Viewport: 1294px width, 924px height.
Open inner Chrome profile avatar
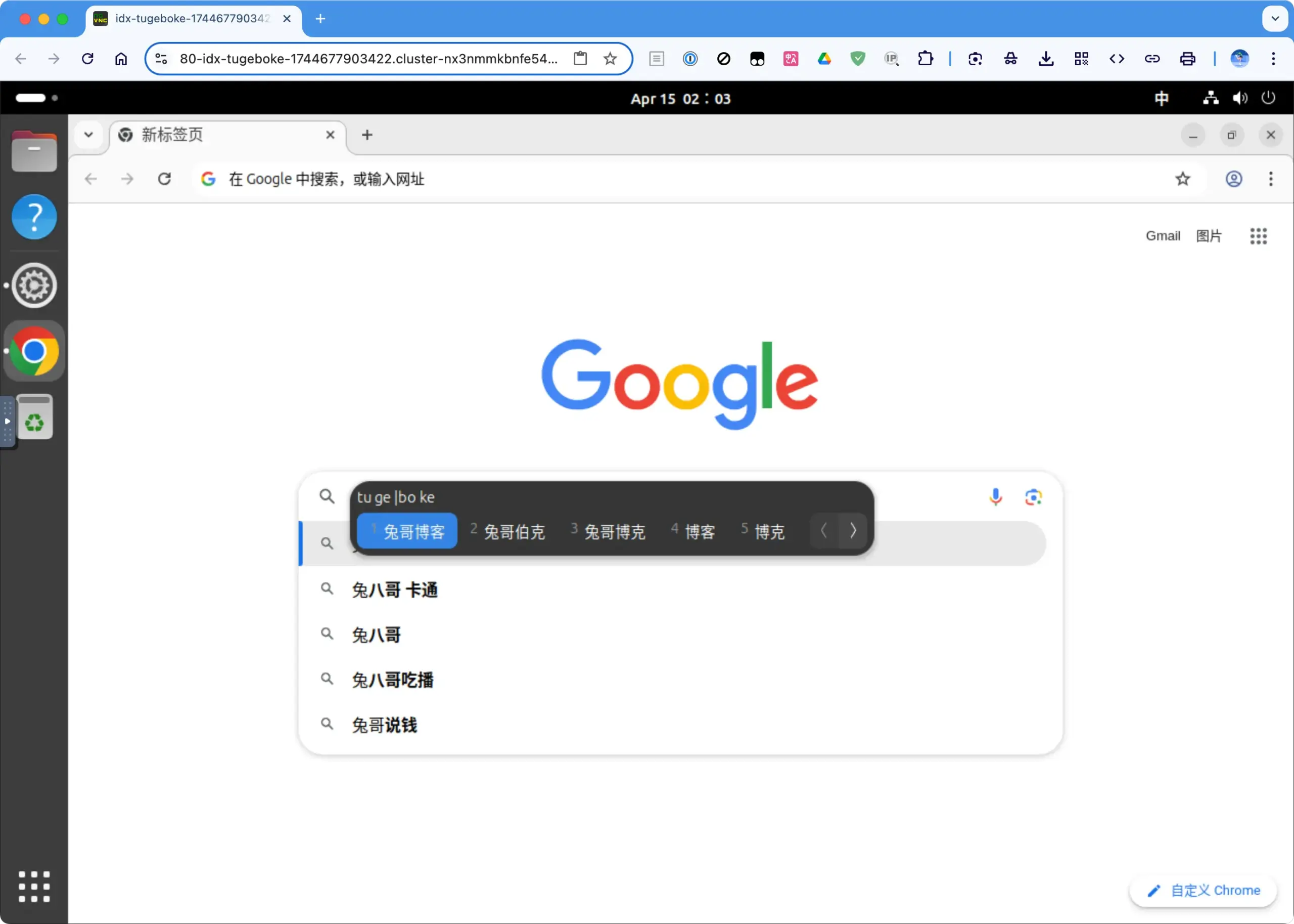1233,178
